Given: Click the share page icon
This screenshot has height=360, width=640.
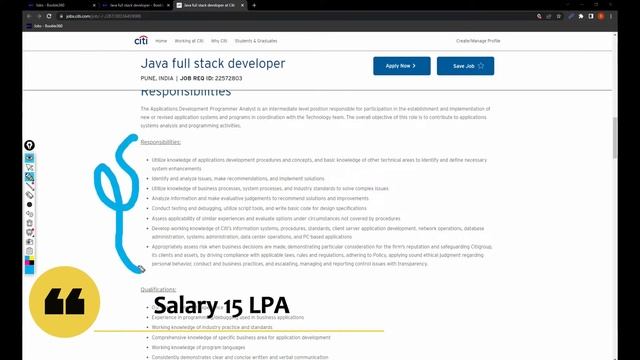Looking at the screenshot, I should point(549,16).
